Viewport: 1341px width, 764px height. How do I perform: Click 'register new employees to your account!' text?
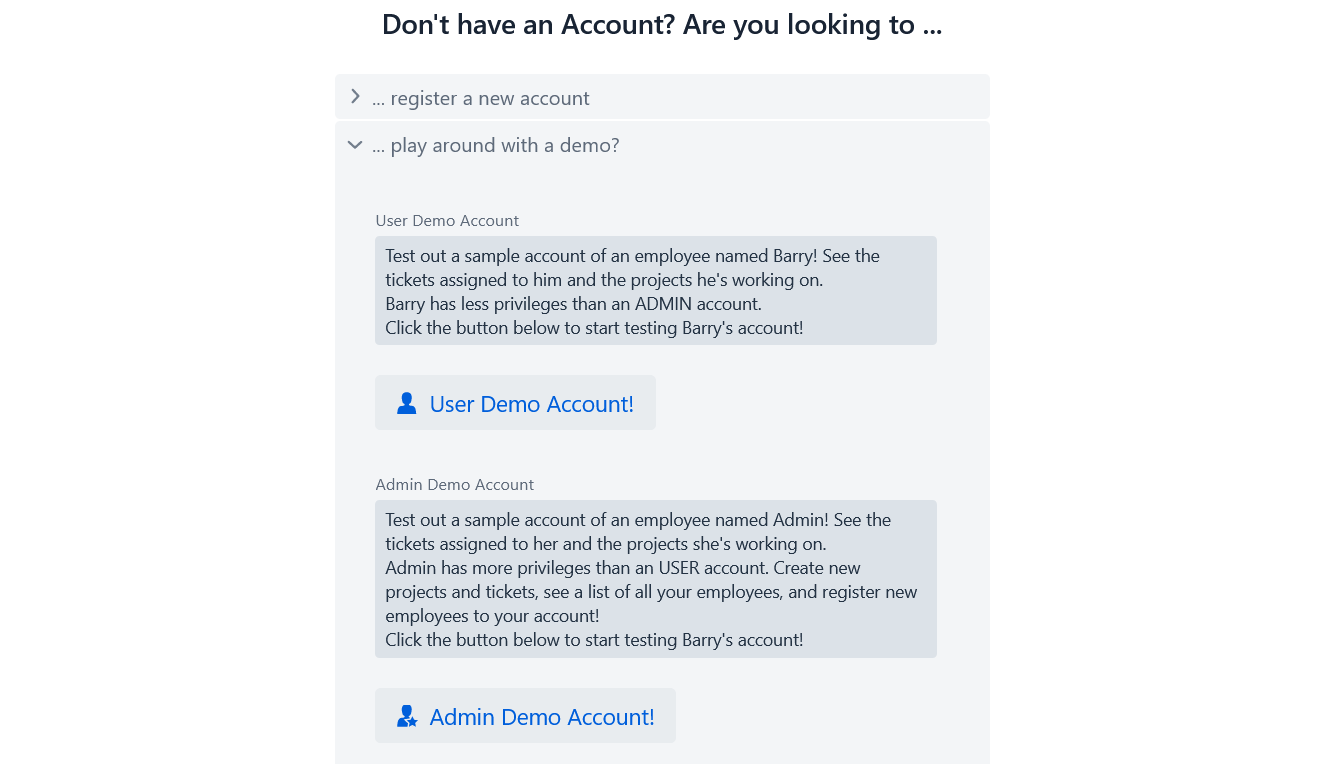click(x=651, y=604)
